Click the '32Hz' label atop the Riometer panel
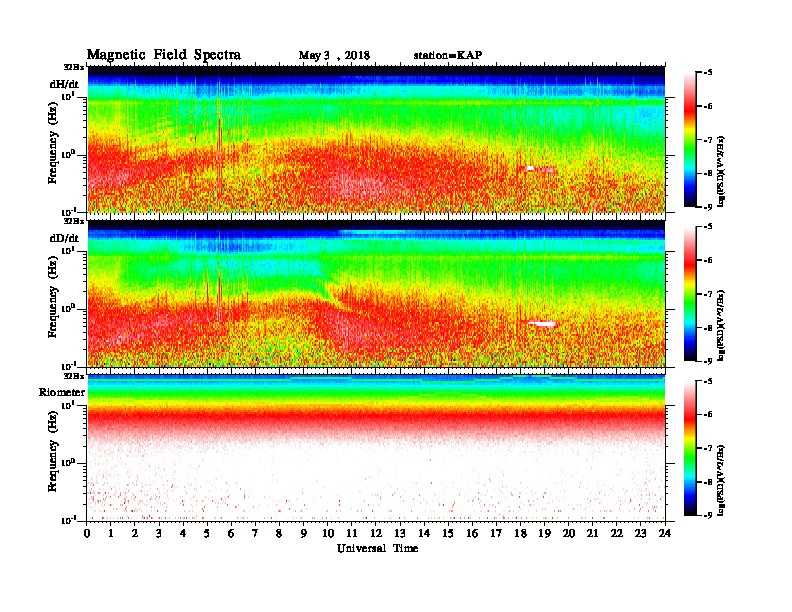Image resolution: width=792 pixels, height=612 pixels. (x=74, y=376)
